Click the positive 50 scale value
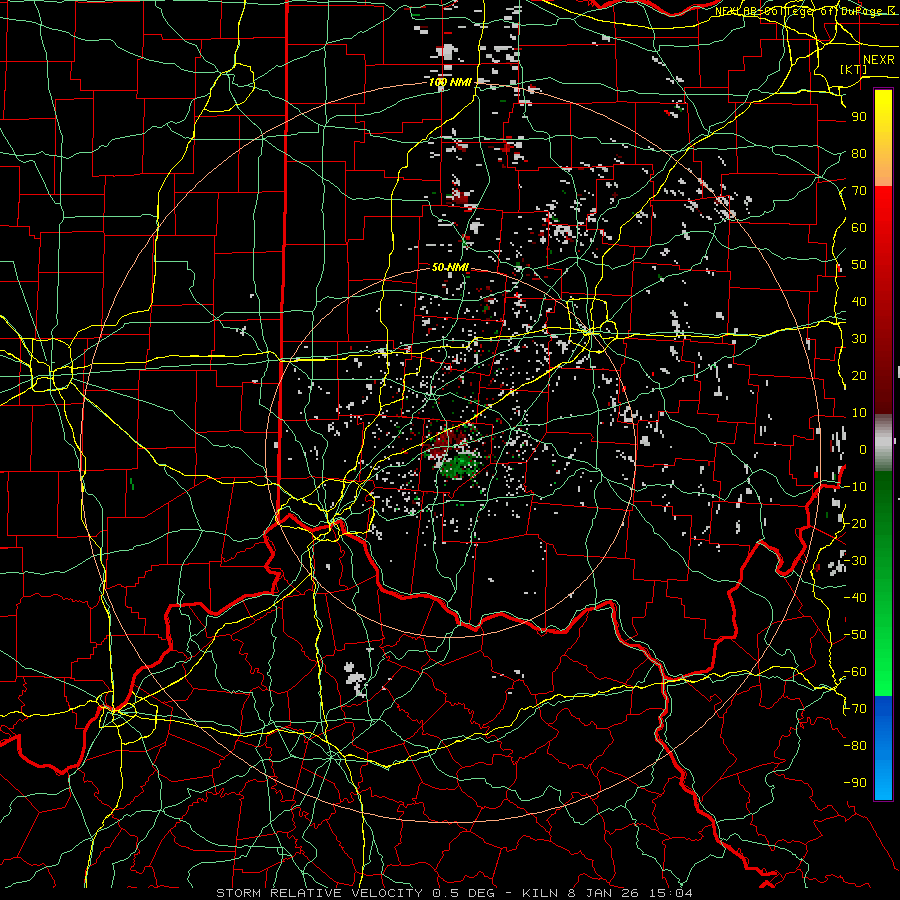 click(x=859, y=265)
